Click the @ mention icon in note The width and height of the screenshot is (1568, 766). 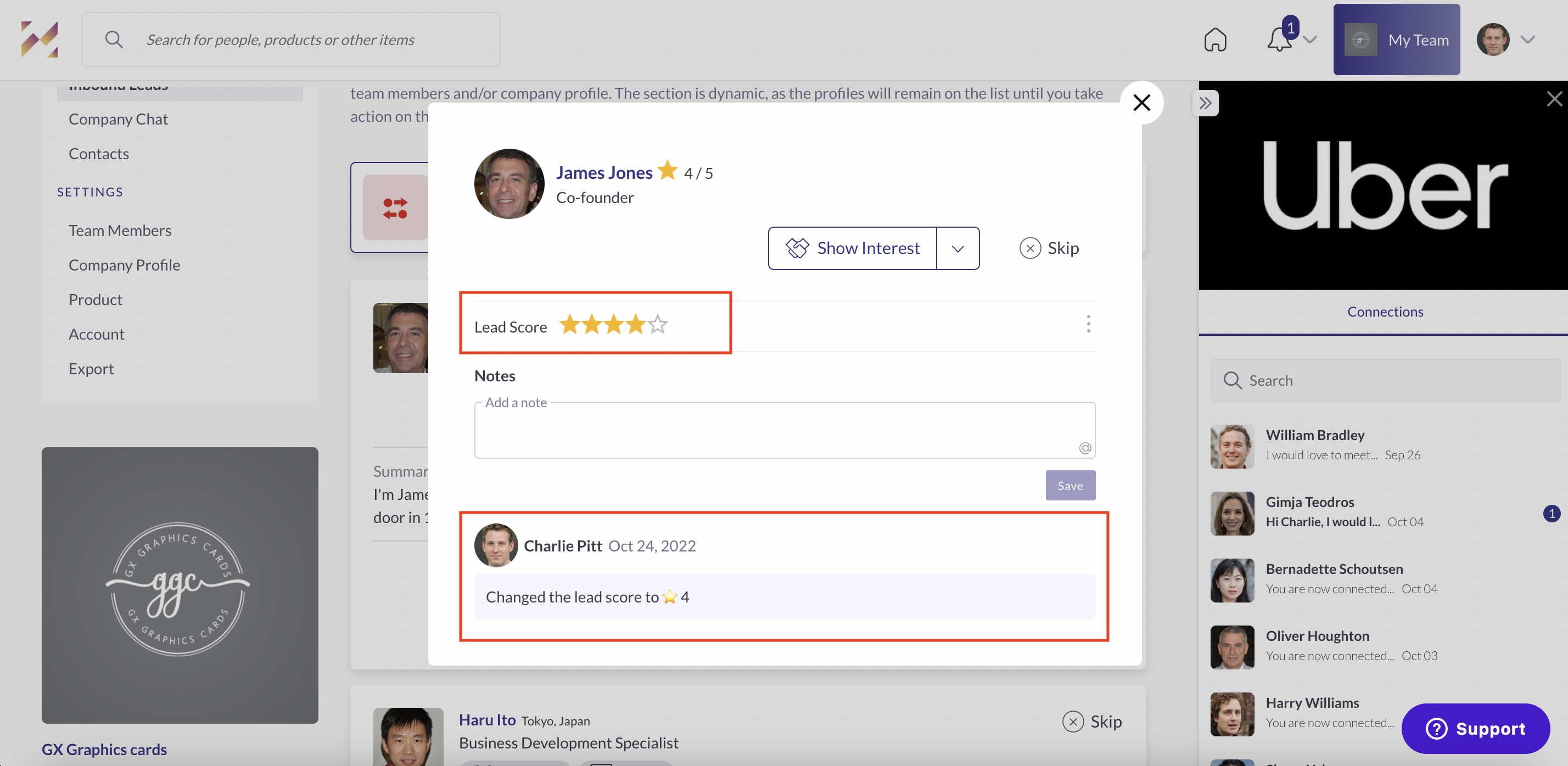click(1085, 448)
